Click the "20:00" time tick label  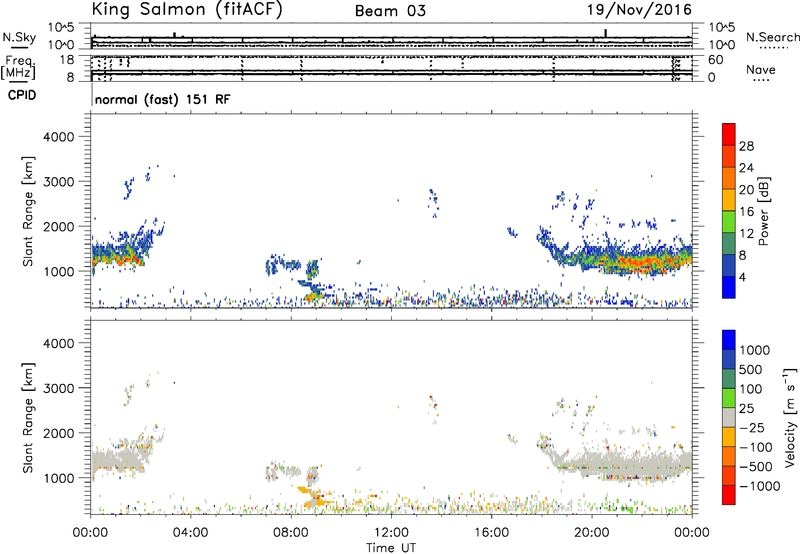click(x=591, y=533)
